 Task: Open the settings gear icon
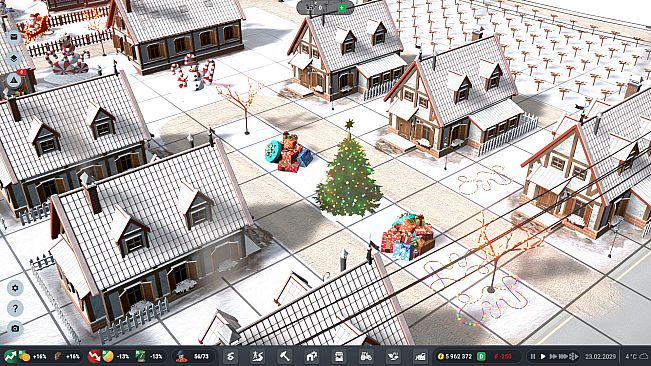click(15, 288)
